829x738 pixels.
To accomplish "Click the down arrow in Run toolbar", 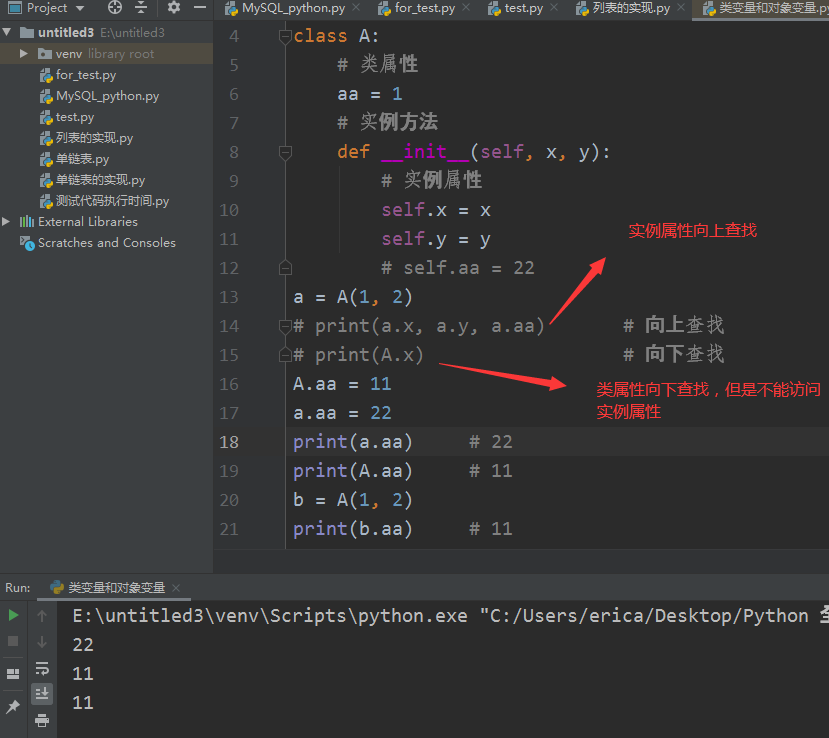I will click(x=42, y=642).
